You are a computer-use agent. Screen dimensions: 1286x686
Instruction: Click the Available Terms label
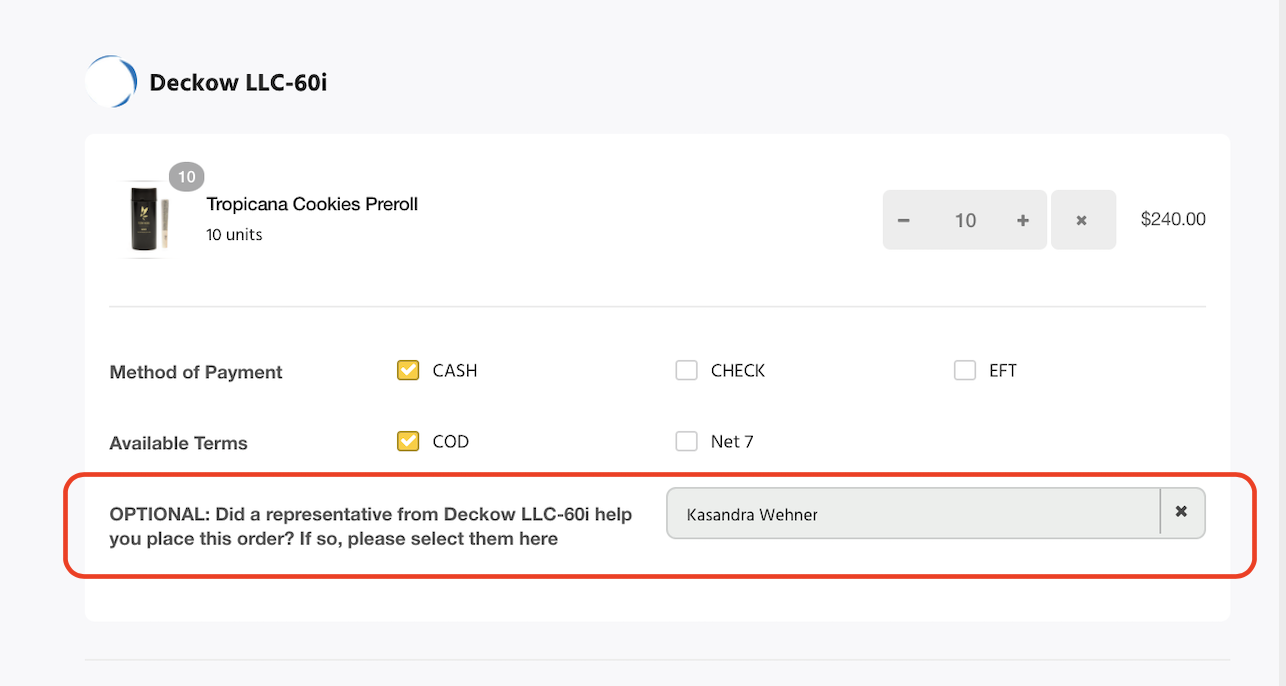tap(178, 443)
